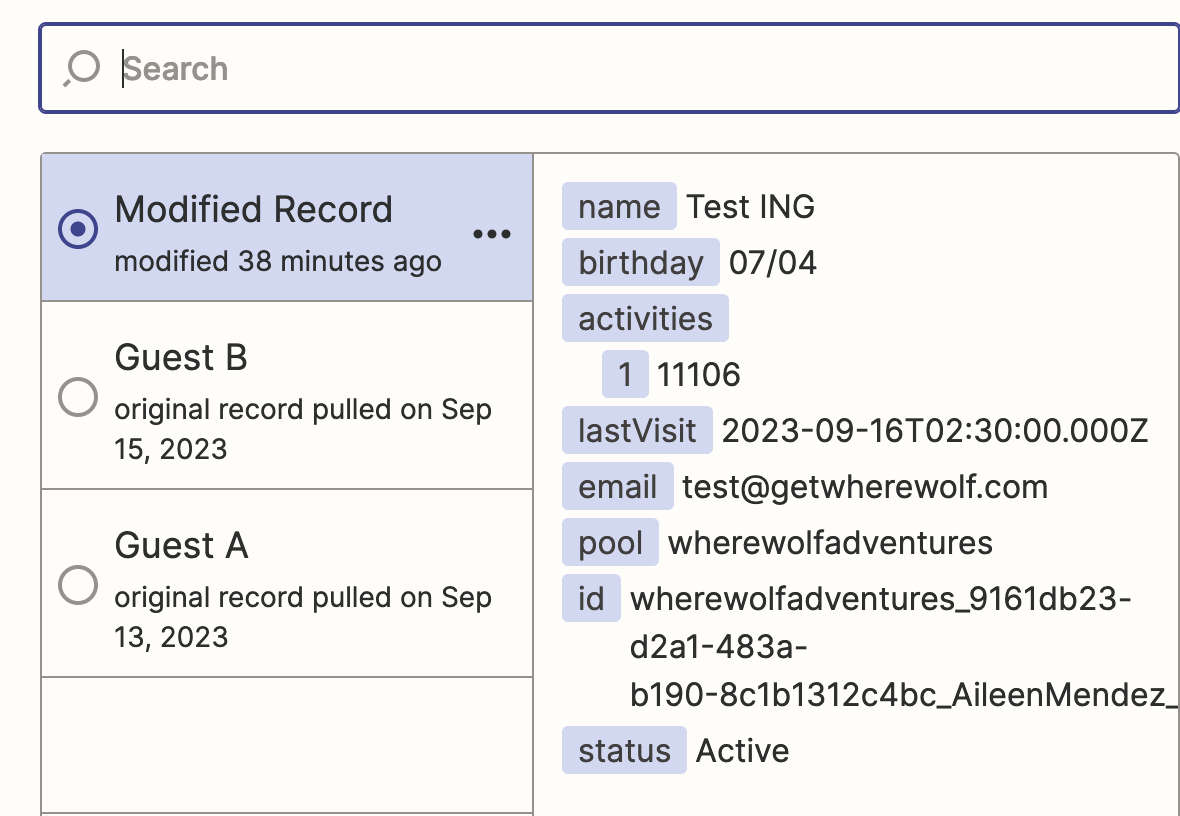Click 'modified 38 minutes ago' text
The height and width of the screenshot is (816, 1180).
[x=278, y=261]
